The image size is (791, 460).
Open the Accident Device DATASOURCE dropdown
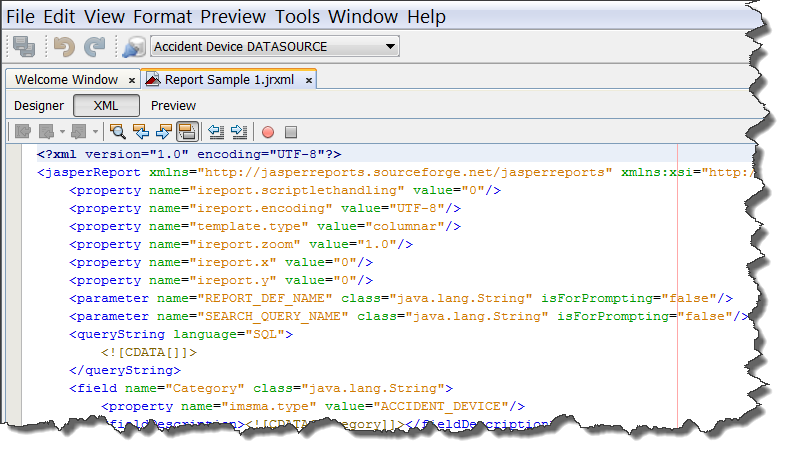point(275,46)
